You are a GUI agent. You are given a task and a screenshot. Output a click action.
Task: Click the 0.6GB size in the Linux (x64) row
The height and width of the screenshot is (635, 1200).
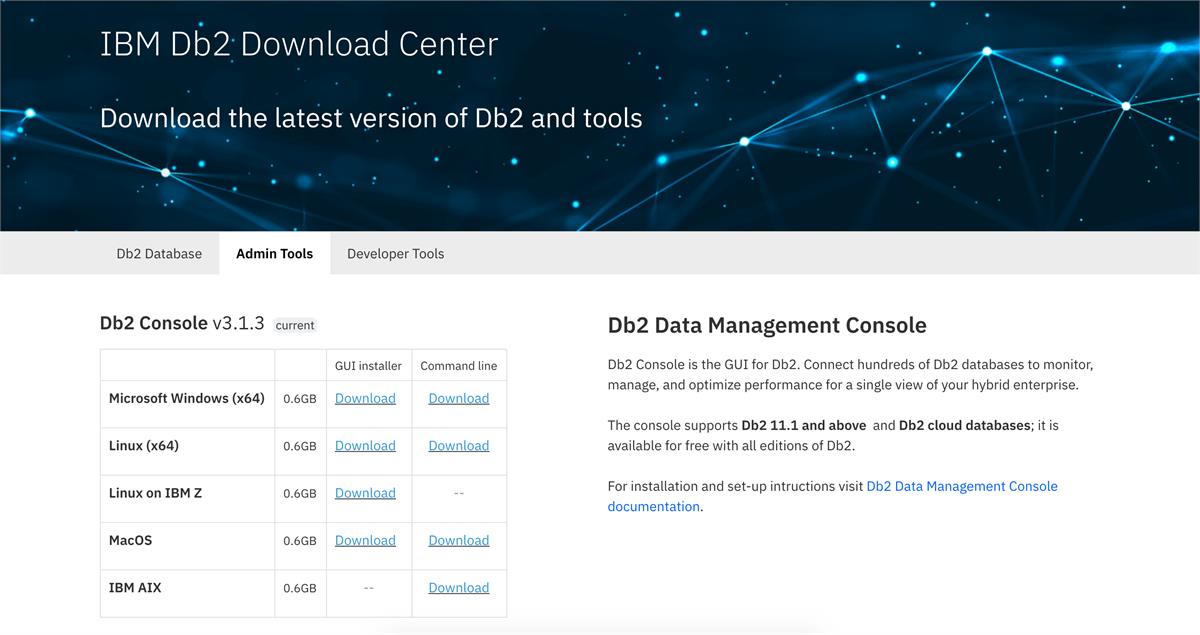[300, 446]
